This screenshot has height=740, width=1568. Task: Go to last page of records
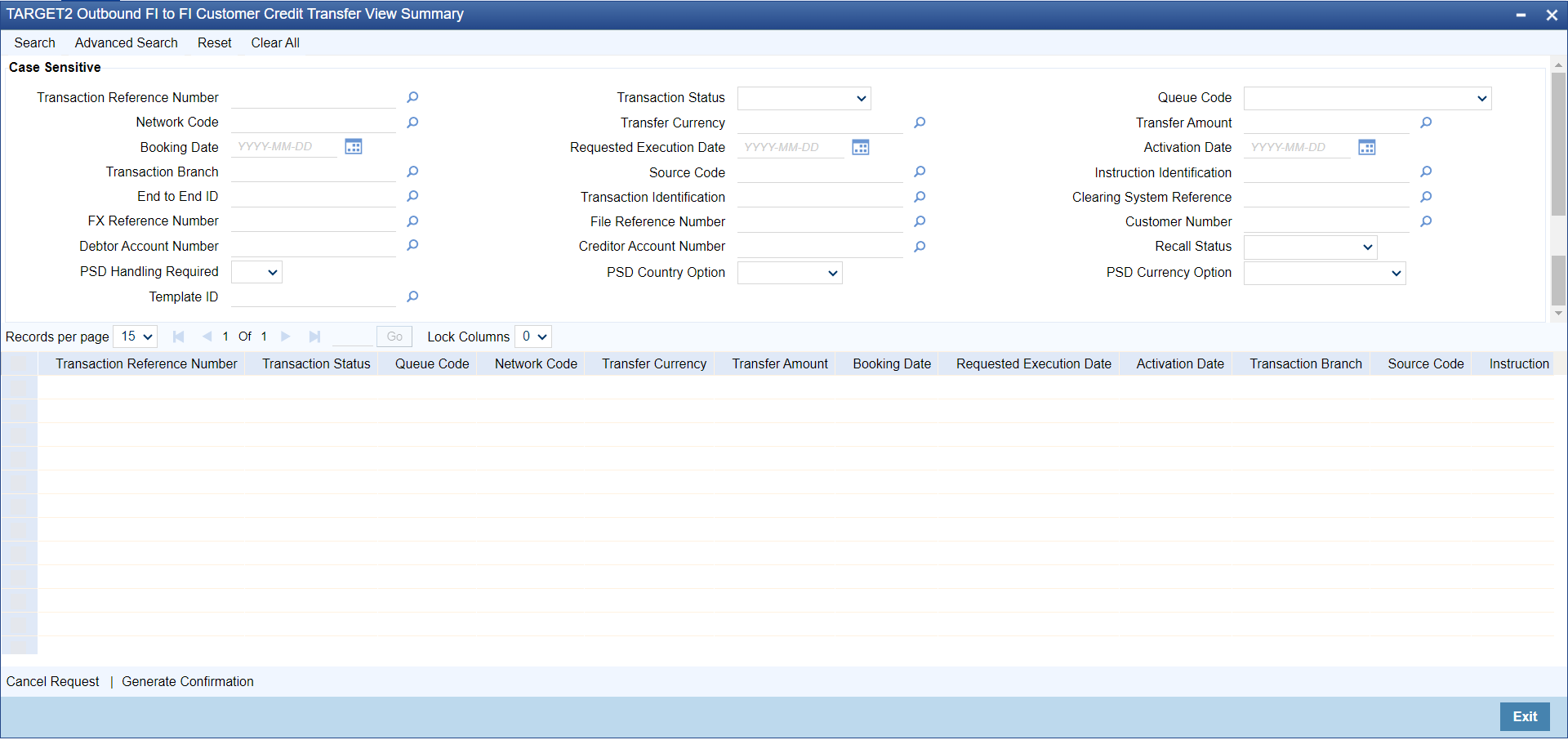pyautogui.click(x=314, y=337)
